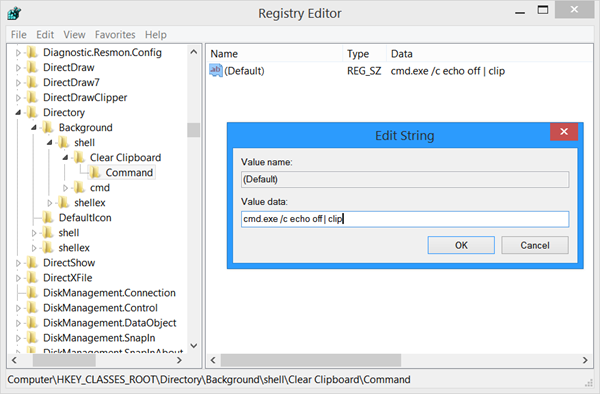Expand the DiskManagement.DataObject key

(18, 323)
